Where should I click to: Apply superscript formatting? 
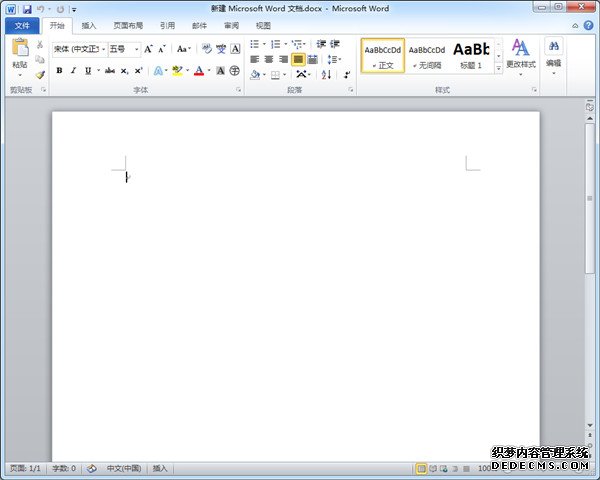[138, 71]
